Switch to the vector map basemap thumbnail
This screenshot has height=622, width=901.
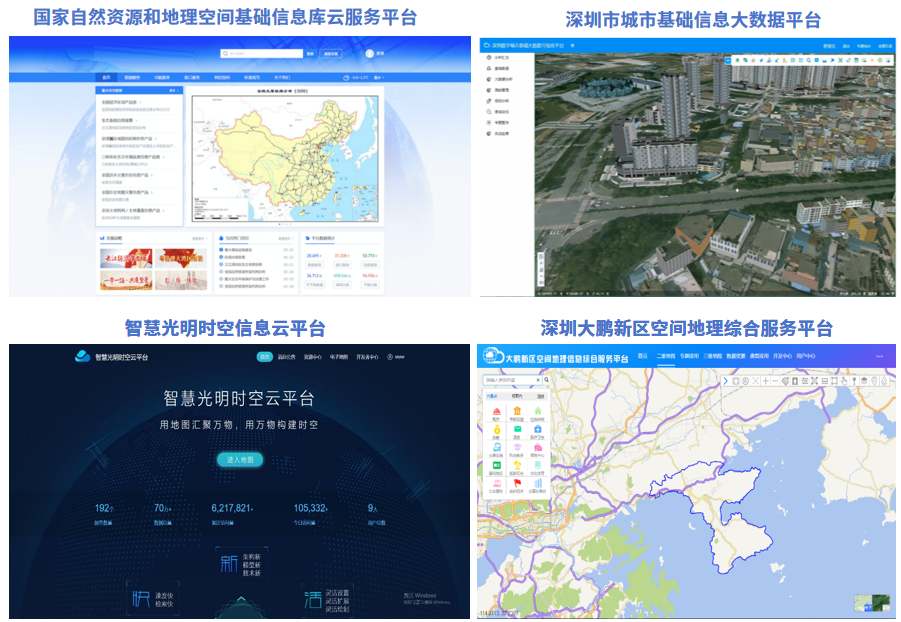(863, 604)
